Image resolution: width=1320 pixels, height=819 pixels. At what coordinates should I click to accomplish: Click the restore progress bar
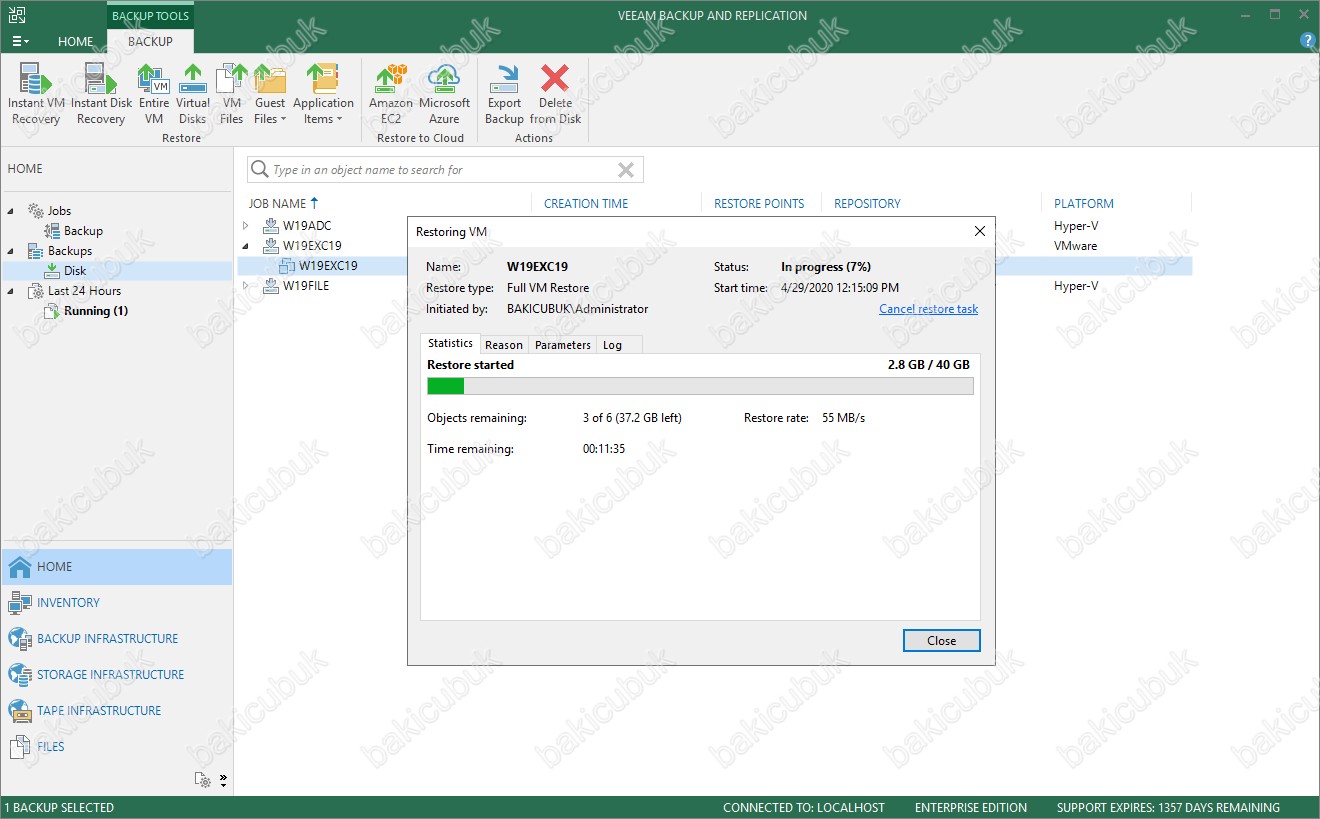pos(700,386)
